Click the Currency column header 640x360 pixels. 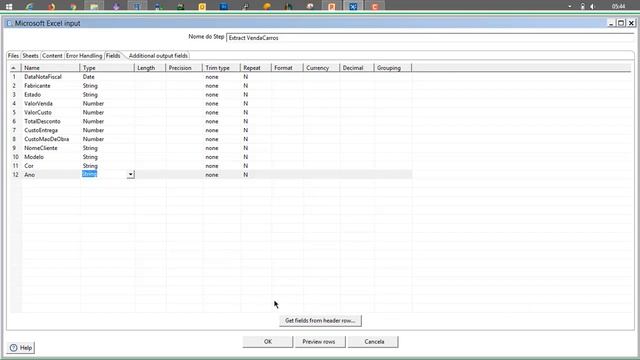point(321,68)
